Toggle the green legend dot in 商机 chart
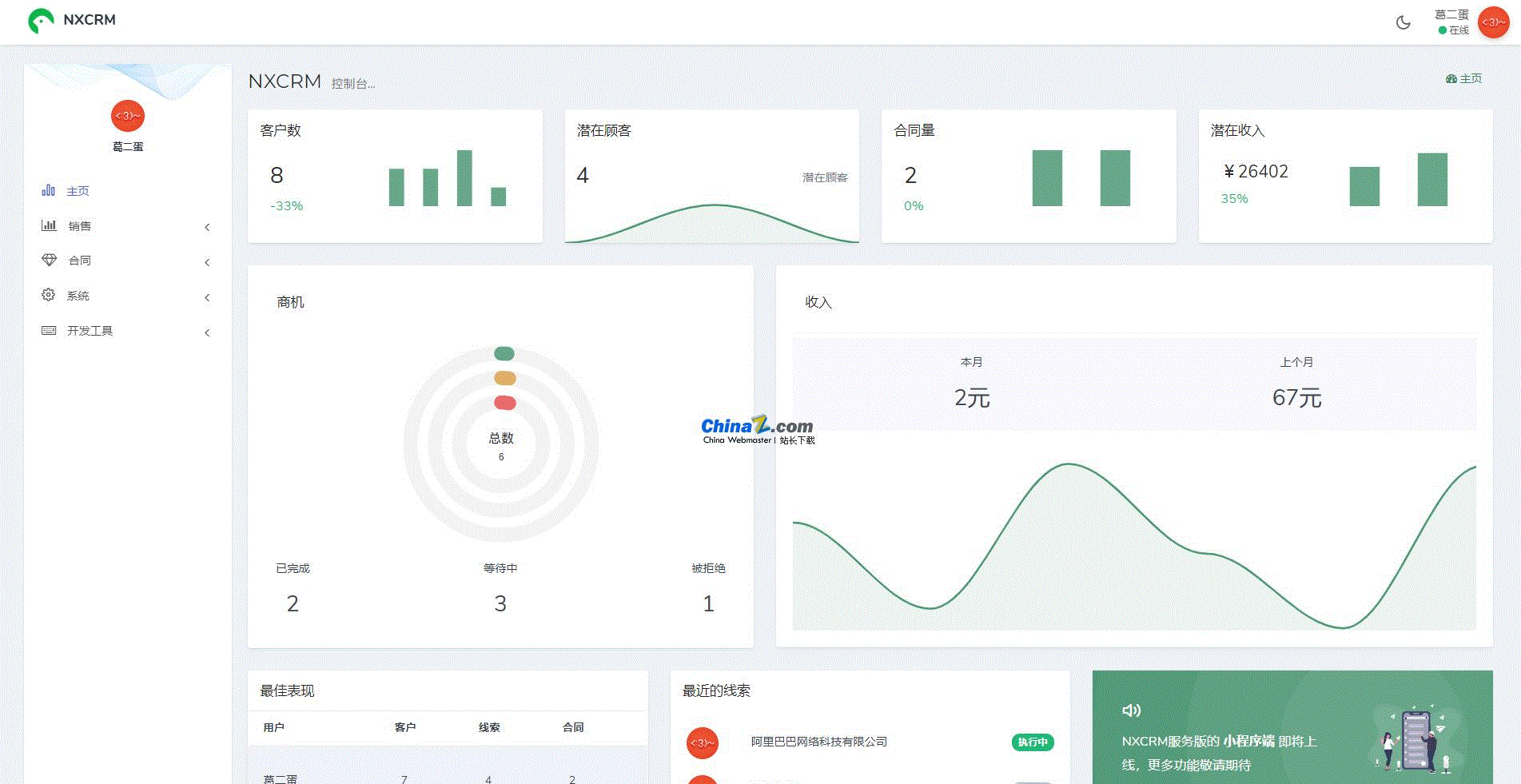1521x784 pixels. coord(504,354)
